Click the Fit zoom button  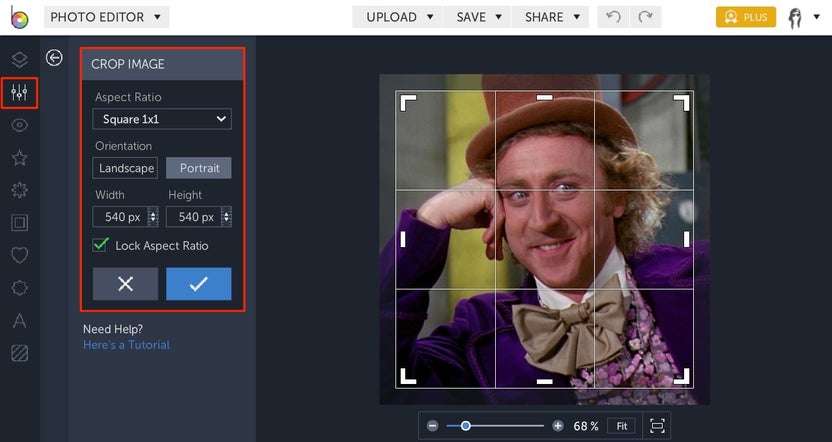pyautogui.click(x=622, y=426)
